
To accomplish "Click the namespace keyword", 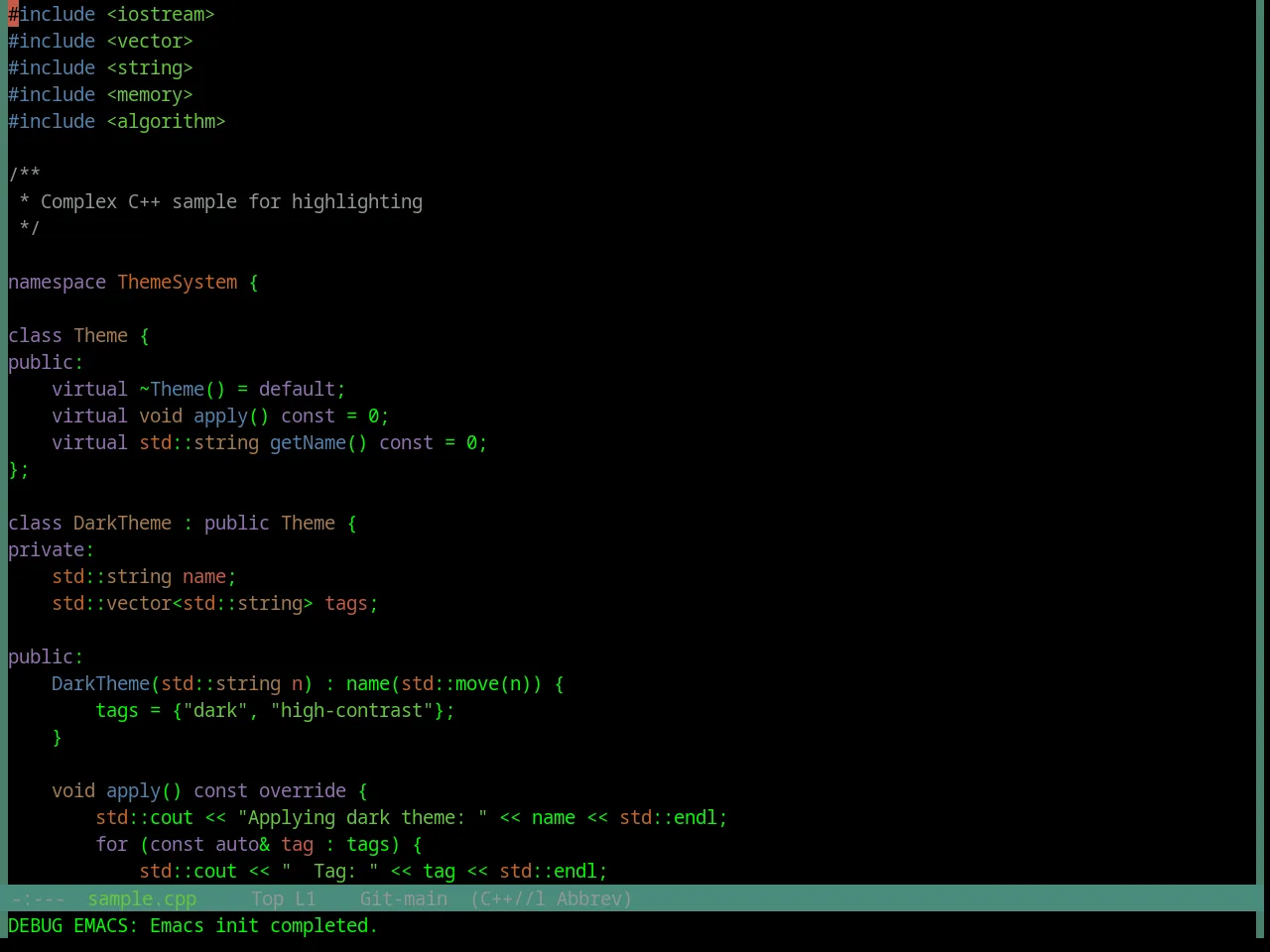I will coord(57,282).
